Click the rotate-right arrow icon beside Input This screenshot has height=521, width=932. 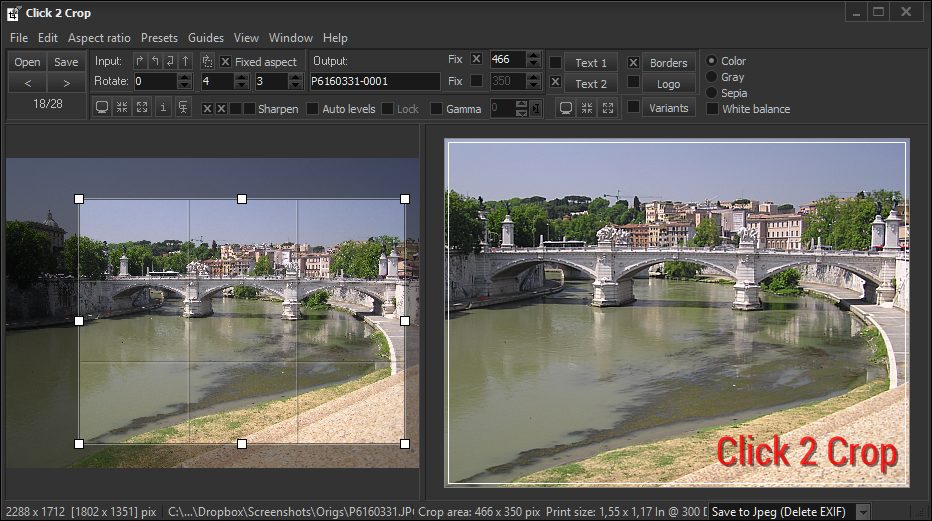(x=140, y=61)
